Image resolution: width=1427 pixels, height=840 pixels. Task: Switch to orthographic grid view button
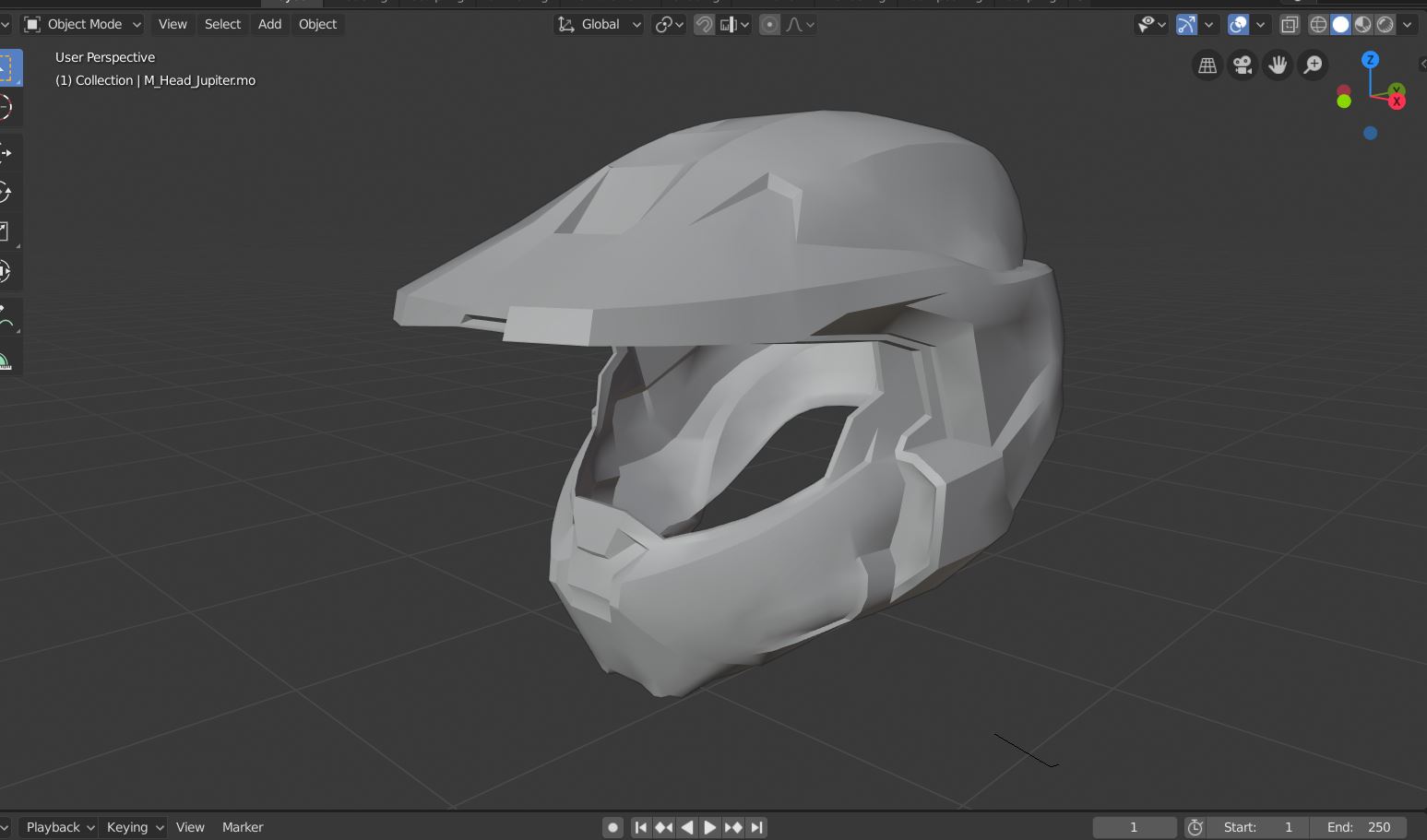(1207, 65)
